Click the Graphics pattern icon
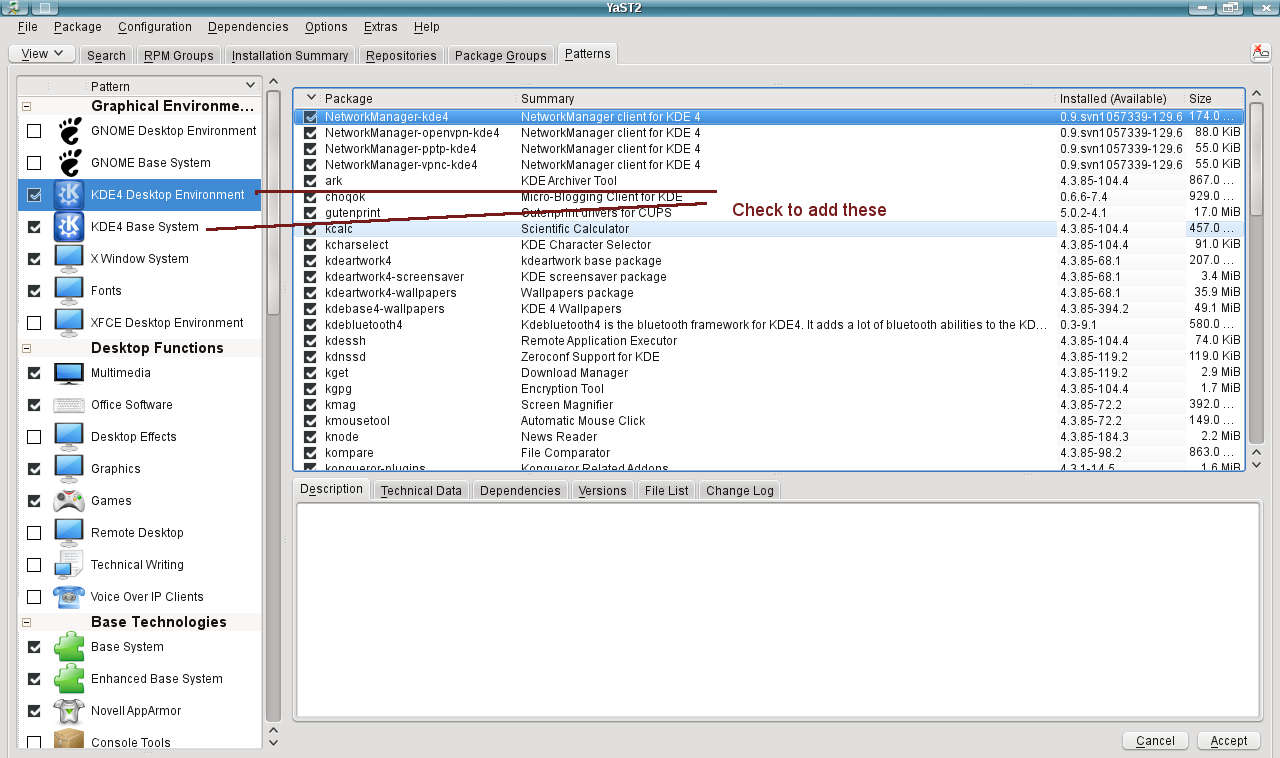The height and width of the screenshot is (758, 1280). [x=69, y=469]
